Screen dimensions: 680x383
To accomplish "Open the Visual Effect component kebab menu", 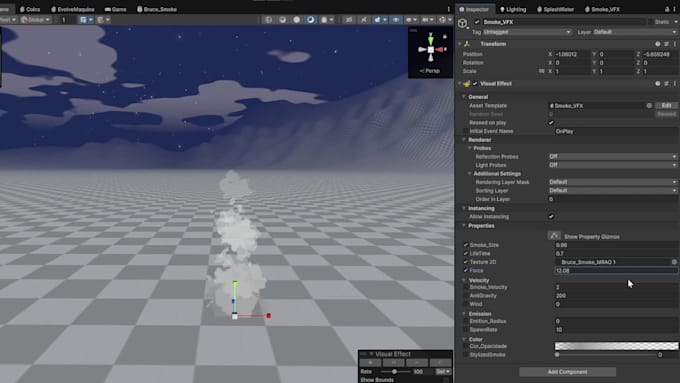I will click(x=675, y=84).
